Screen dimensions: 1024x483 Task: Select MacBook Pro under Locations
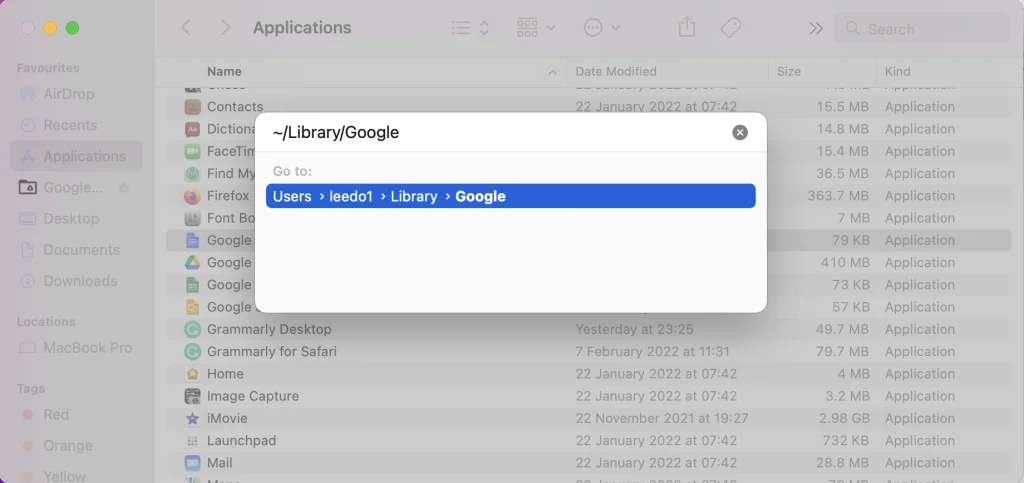[76, 348]
